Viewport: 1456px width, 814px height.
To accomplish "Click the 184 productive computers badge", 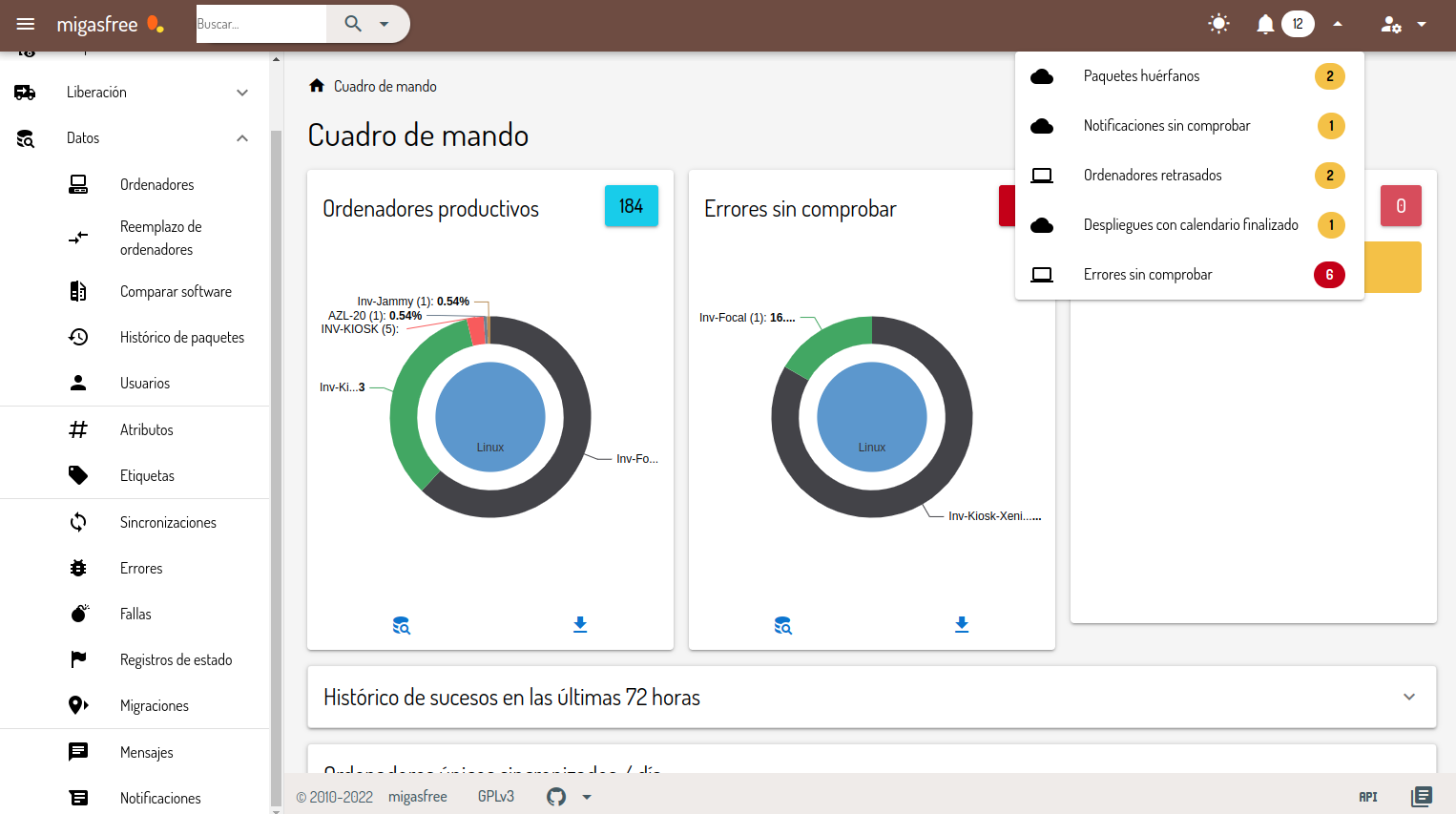I will tap(632, 206).
